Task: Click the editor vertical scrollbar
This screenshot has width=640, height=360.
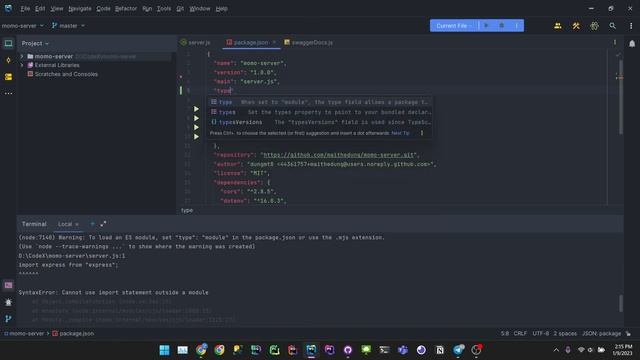Action: 621,97
